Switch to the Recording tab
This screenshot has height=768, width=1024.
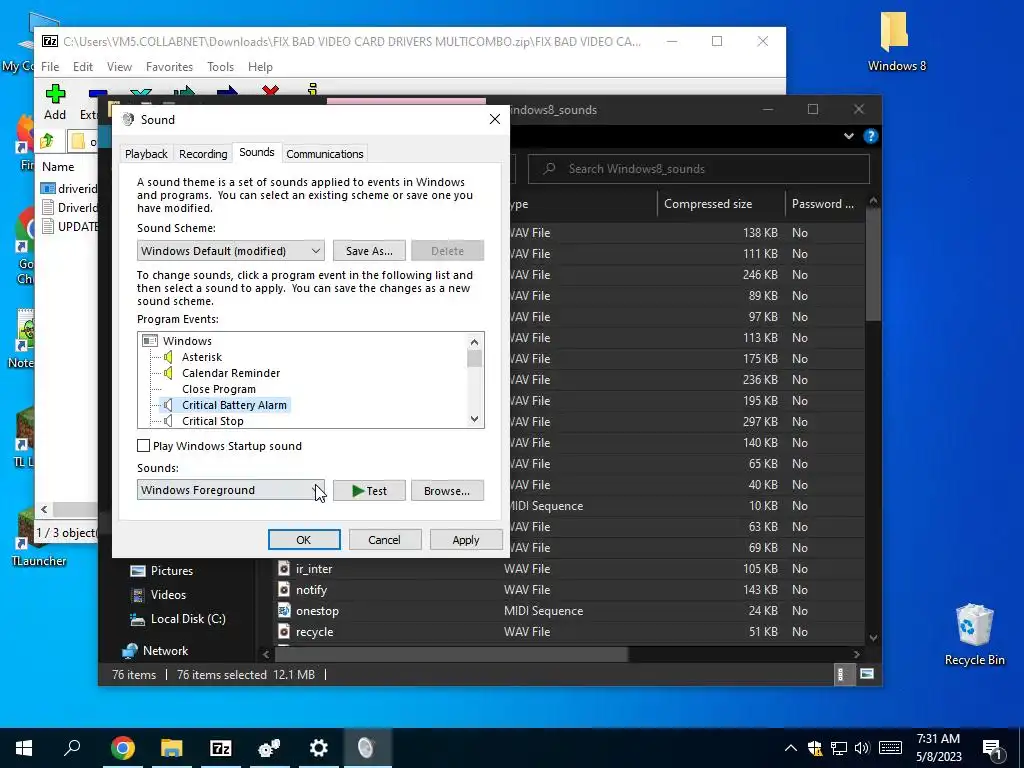click(203, 153)
